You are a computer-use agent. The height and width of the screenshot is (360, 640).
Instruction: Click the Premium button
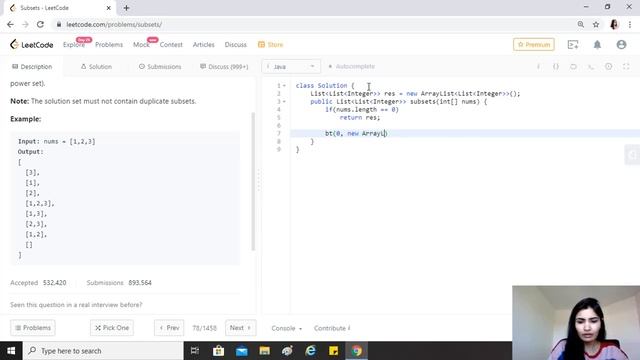[x=534, y=44]
